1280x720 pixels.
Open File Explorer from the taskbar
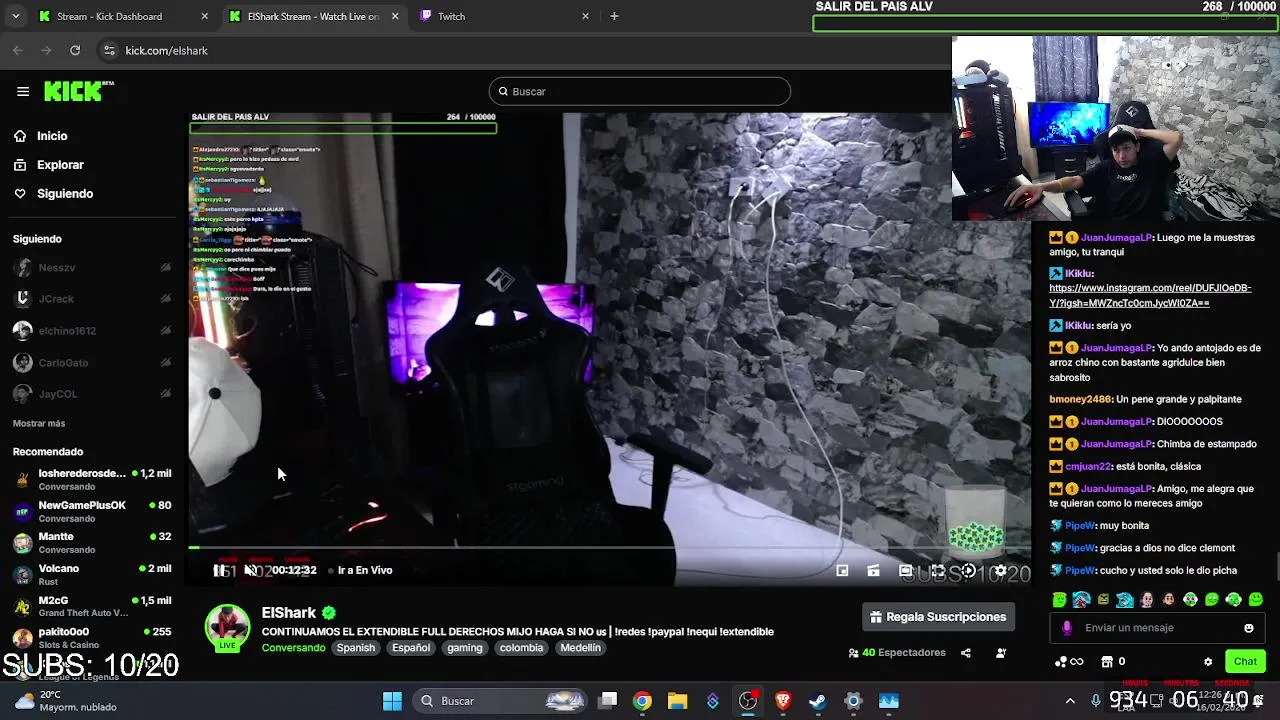[x=677, y=701]
